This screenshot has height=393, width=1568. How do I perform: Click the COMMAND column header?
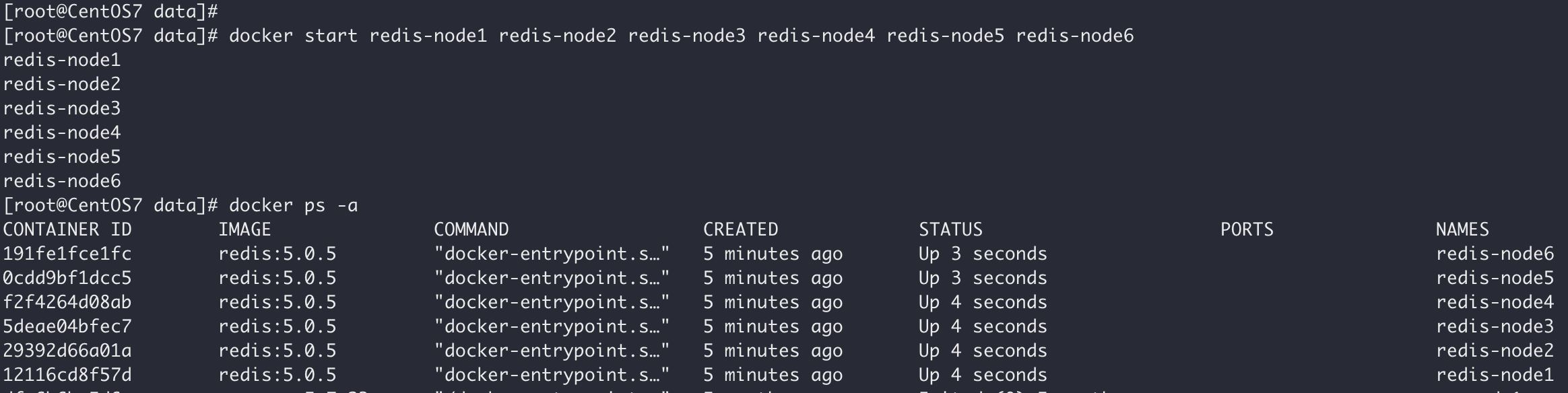[471, 229]
